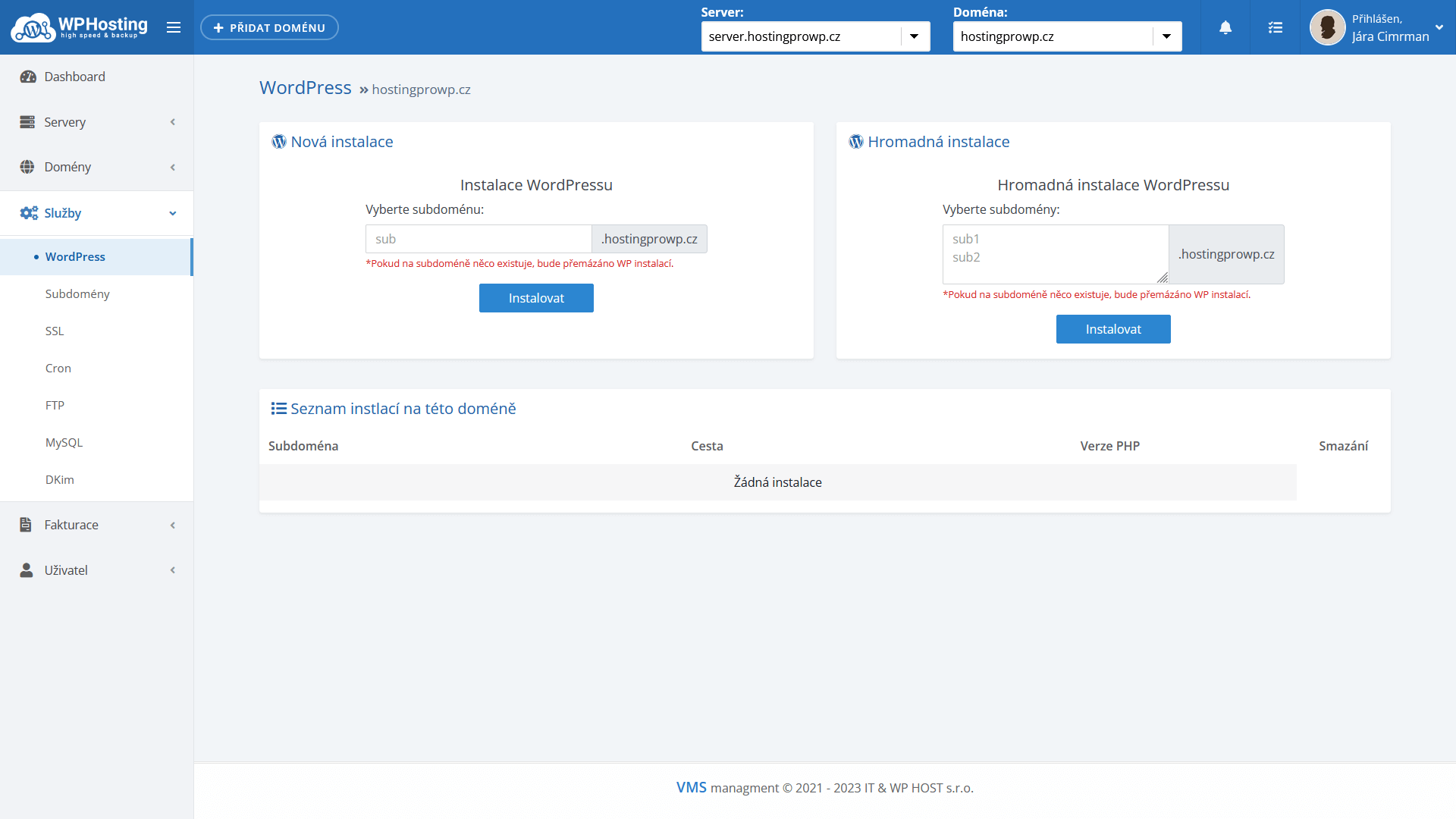Click Jára Cimrman's avatar picture
This screenshot has width=1456, height=819.
click(x=1327, y=27)
